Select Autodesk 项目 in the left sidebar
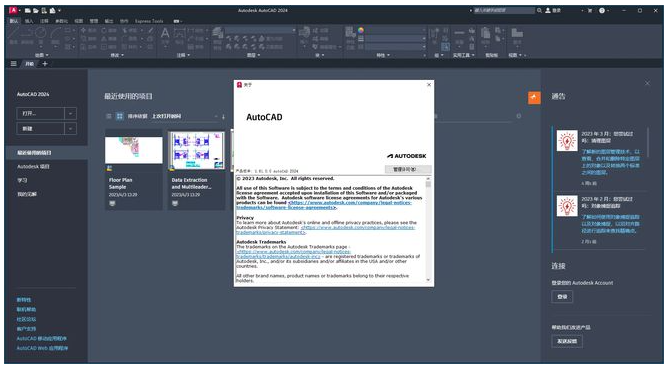The height and width of the screenshot is (367, 668). 34,166
